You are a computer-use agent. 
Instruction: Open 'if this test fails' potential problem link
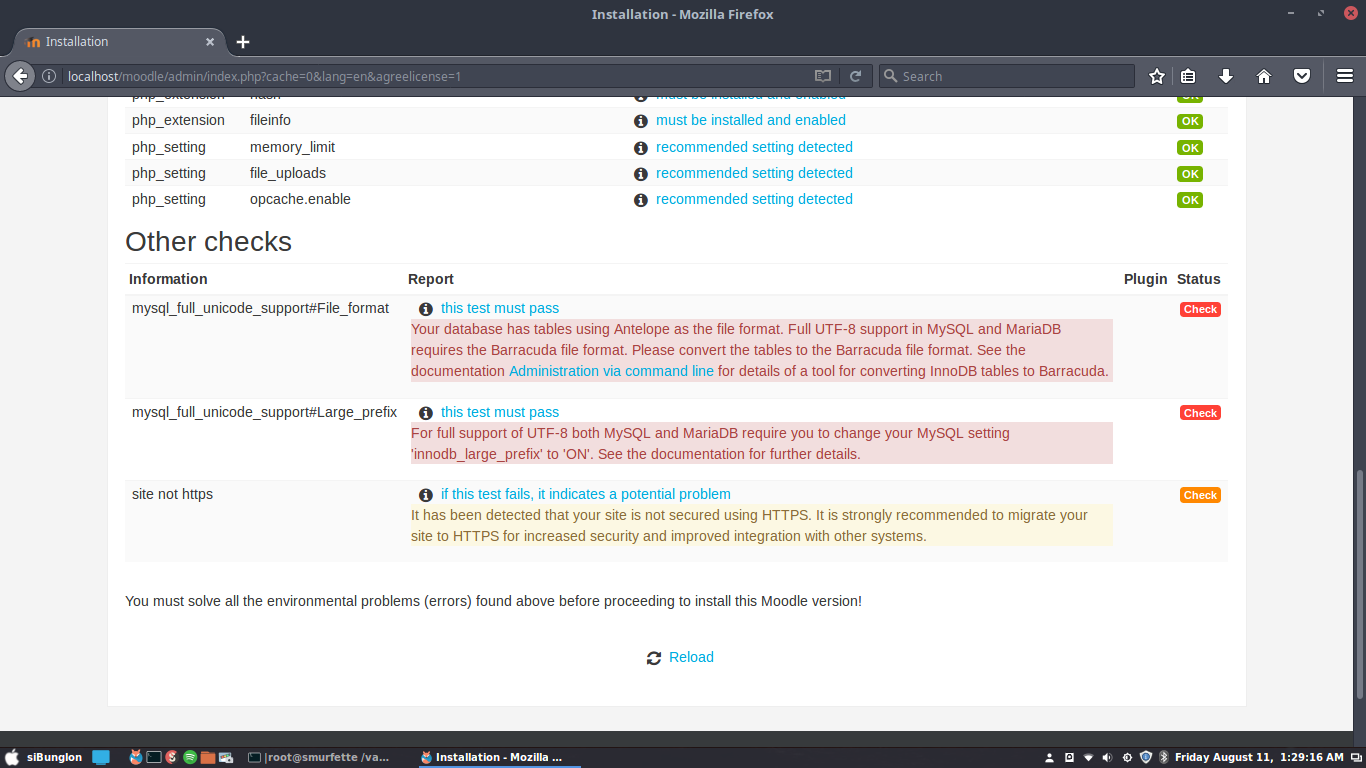click(x=586, y=494)
